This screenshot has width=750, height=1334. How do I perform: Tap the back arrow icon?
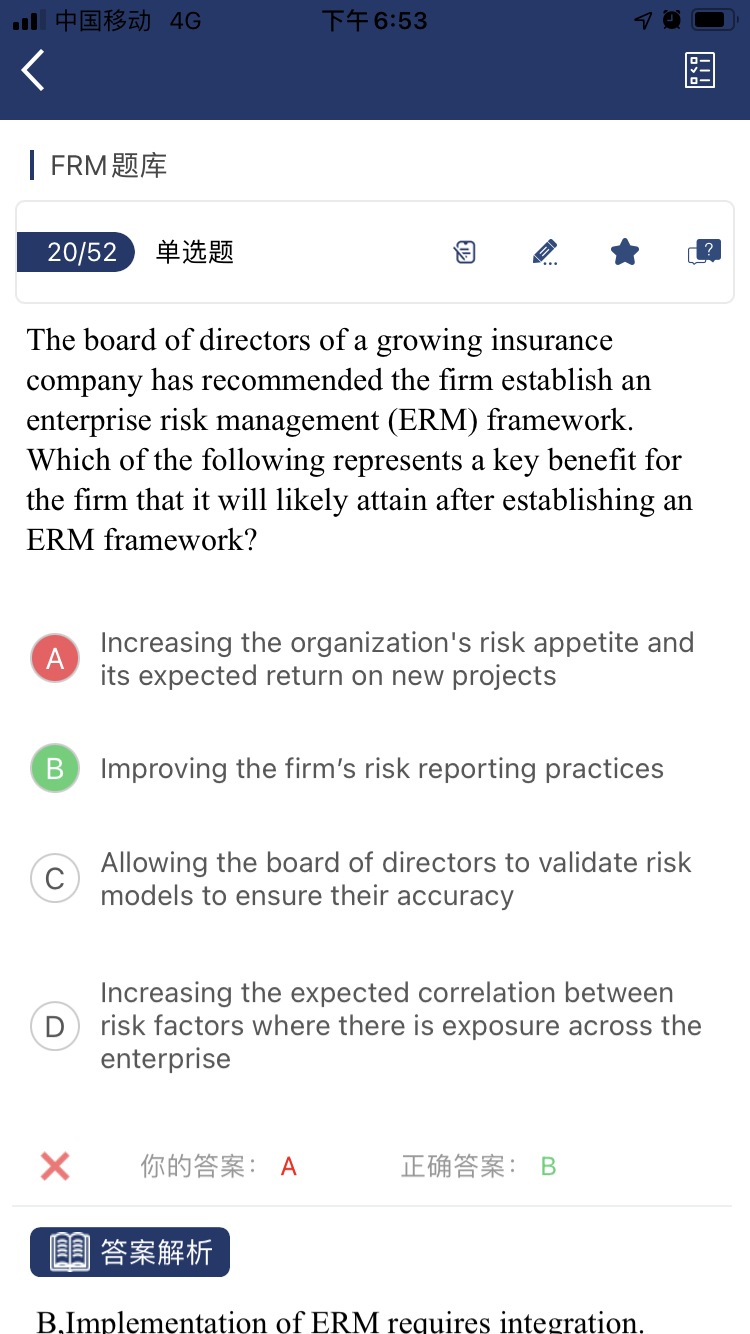[34, 70]
